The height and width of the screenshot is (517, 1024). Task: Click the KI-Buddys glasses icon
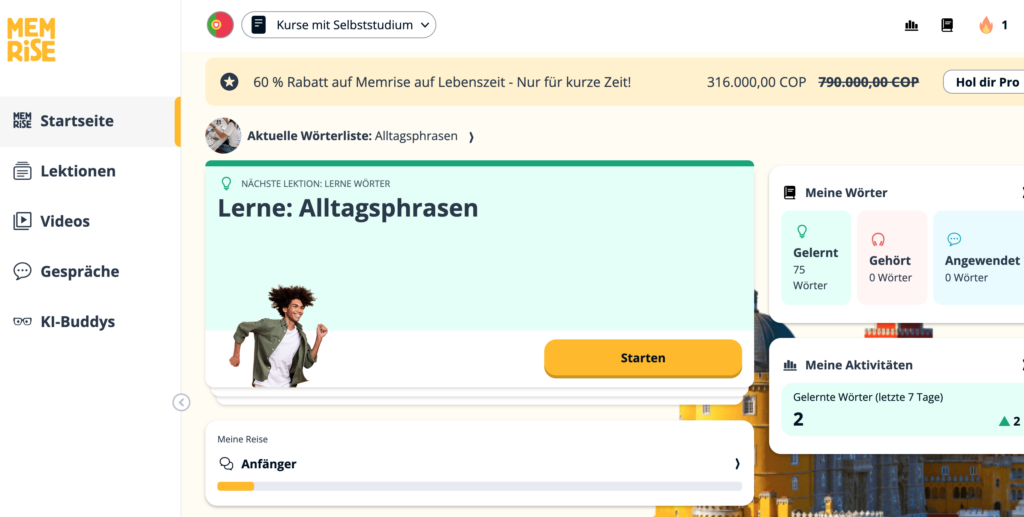[22, 321]
